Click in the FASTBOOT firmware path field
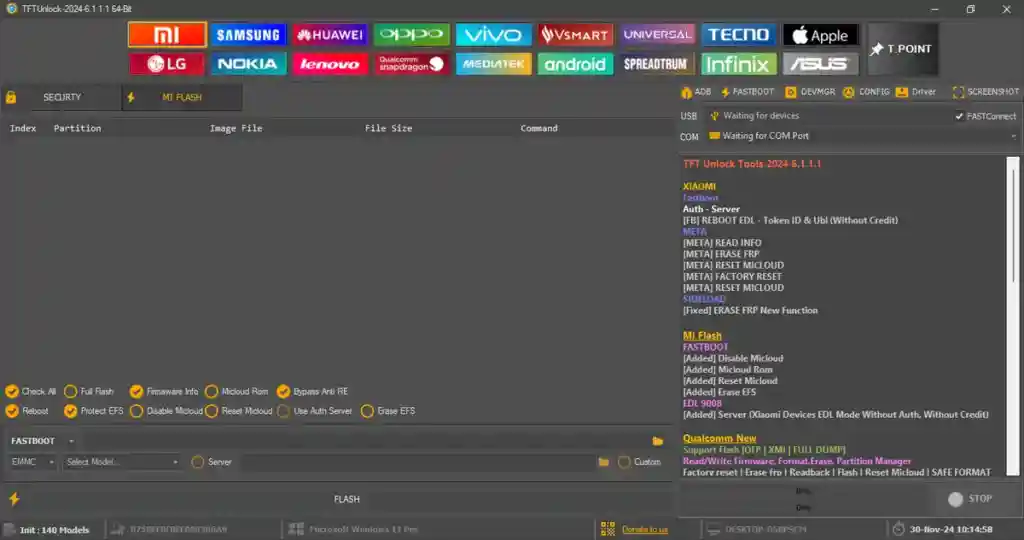Viewport: 1024px width, 540px height. [x=364, y=441]
